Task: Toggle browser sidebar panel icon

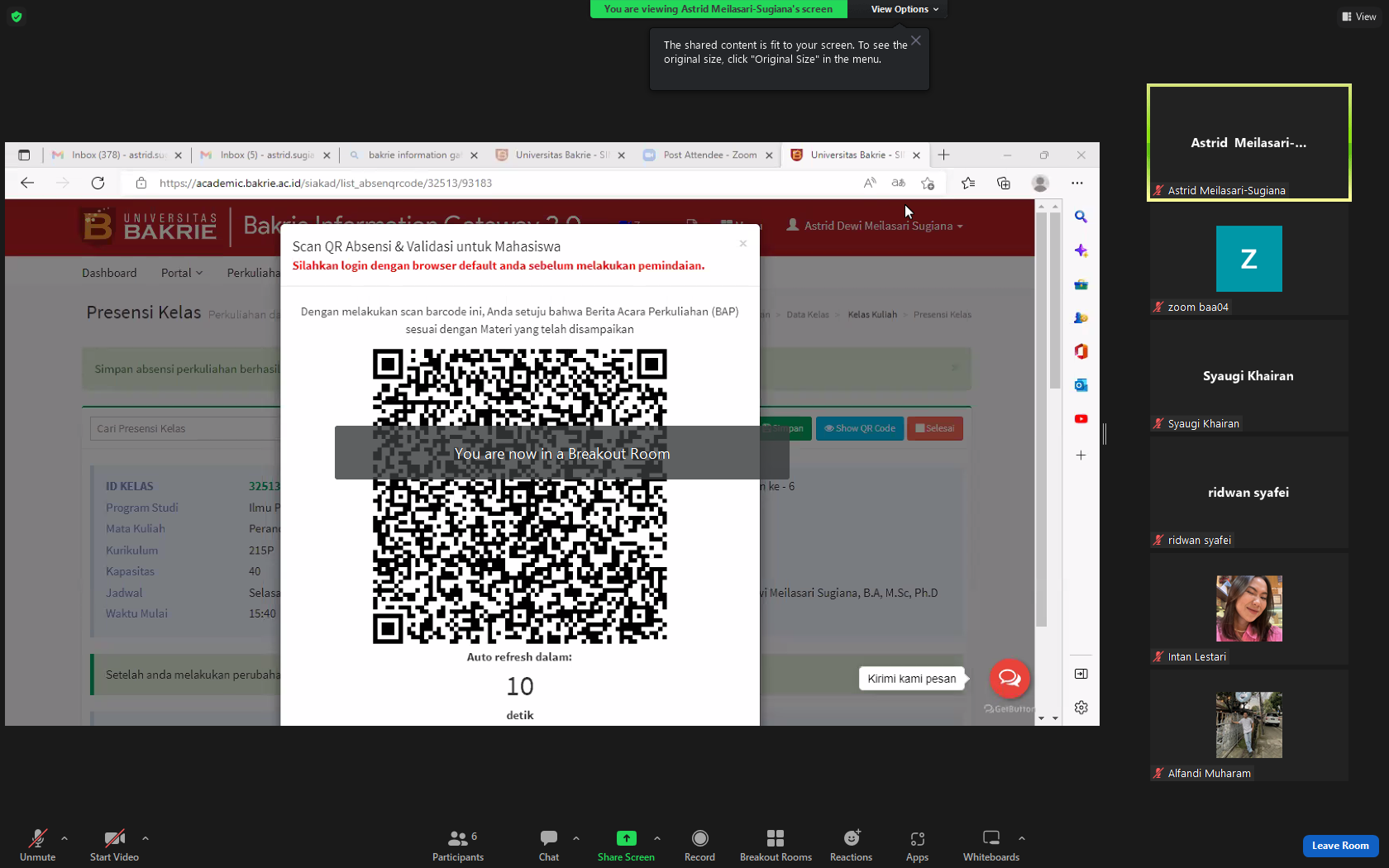Action: tap(1081, 674)
